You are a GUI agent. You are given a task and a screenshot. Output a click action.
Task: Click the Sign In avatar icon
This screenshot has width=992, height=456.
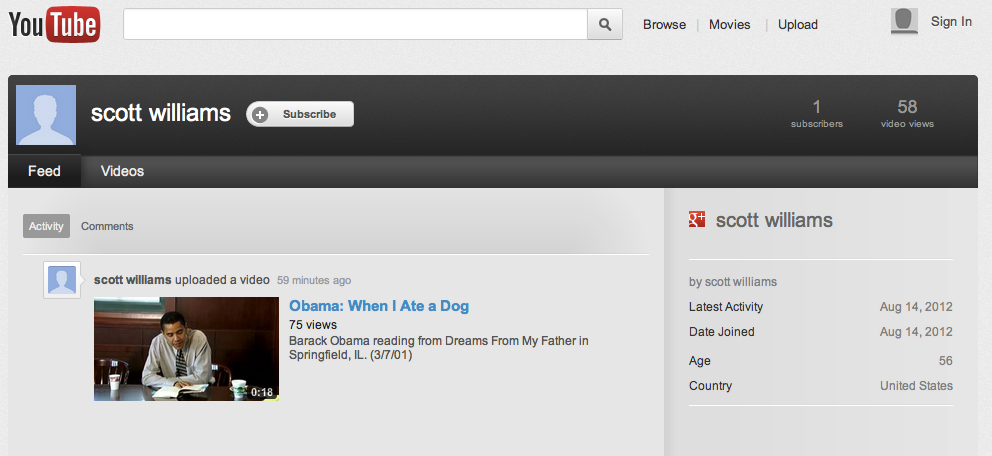coord(904,21)
